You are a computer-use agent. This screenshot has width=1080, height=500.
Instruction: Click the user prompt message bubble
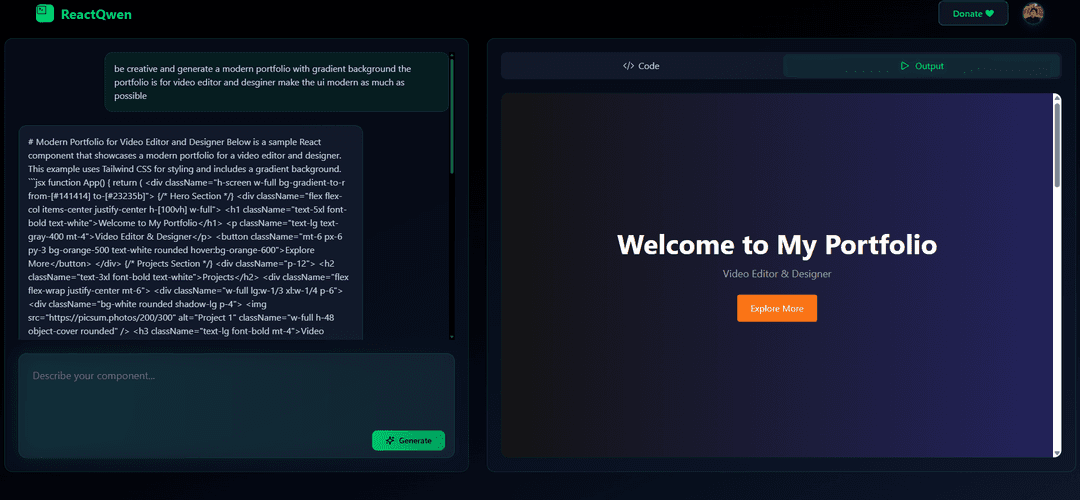[276, 82]
